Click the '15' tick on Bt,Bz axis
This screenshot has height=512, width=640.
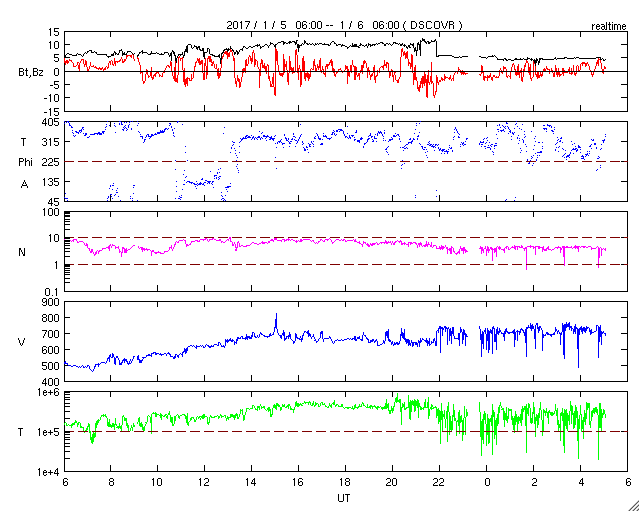[54, 31]
